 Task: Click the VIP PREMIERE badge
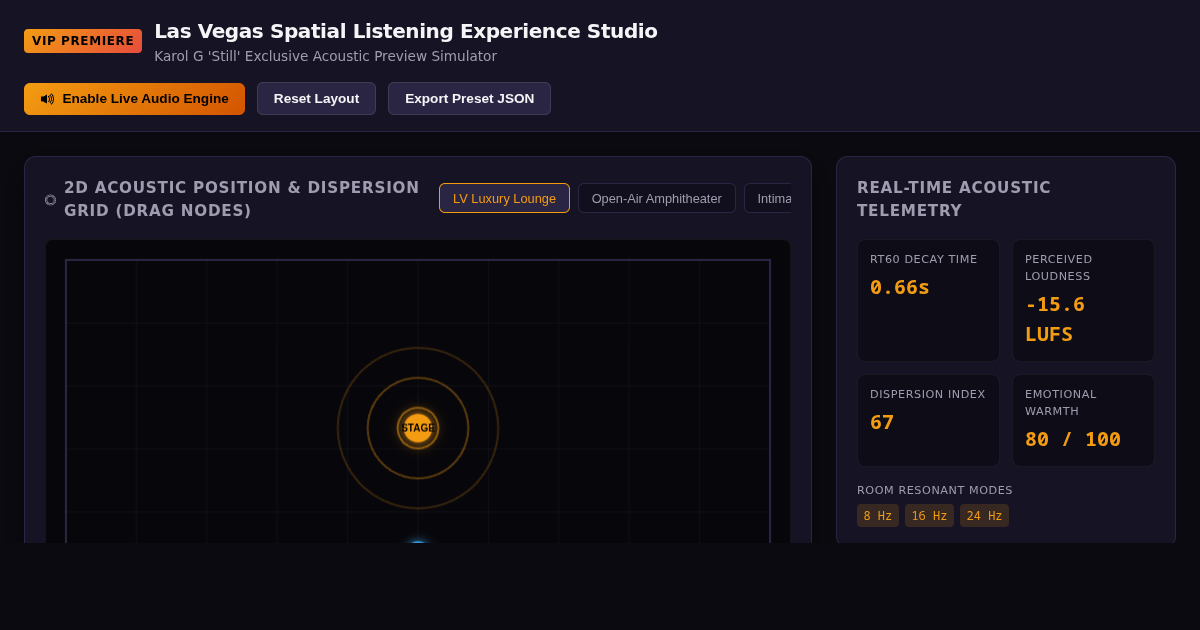click(x=83, y=41)
